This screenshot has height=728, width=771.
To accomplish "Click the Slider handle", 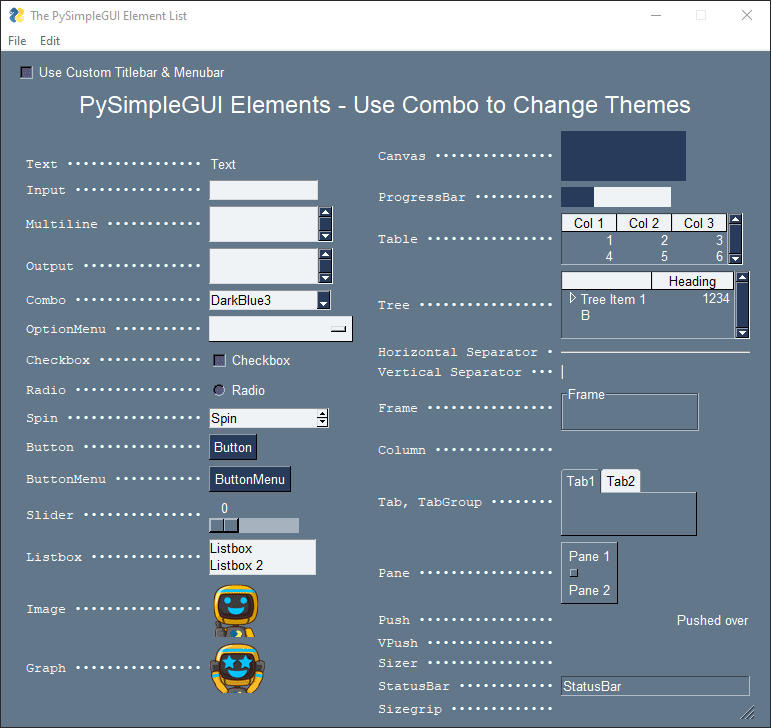I will [x=224, y=525].
